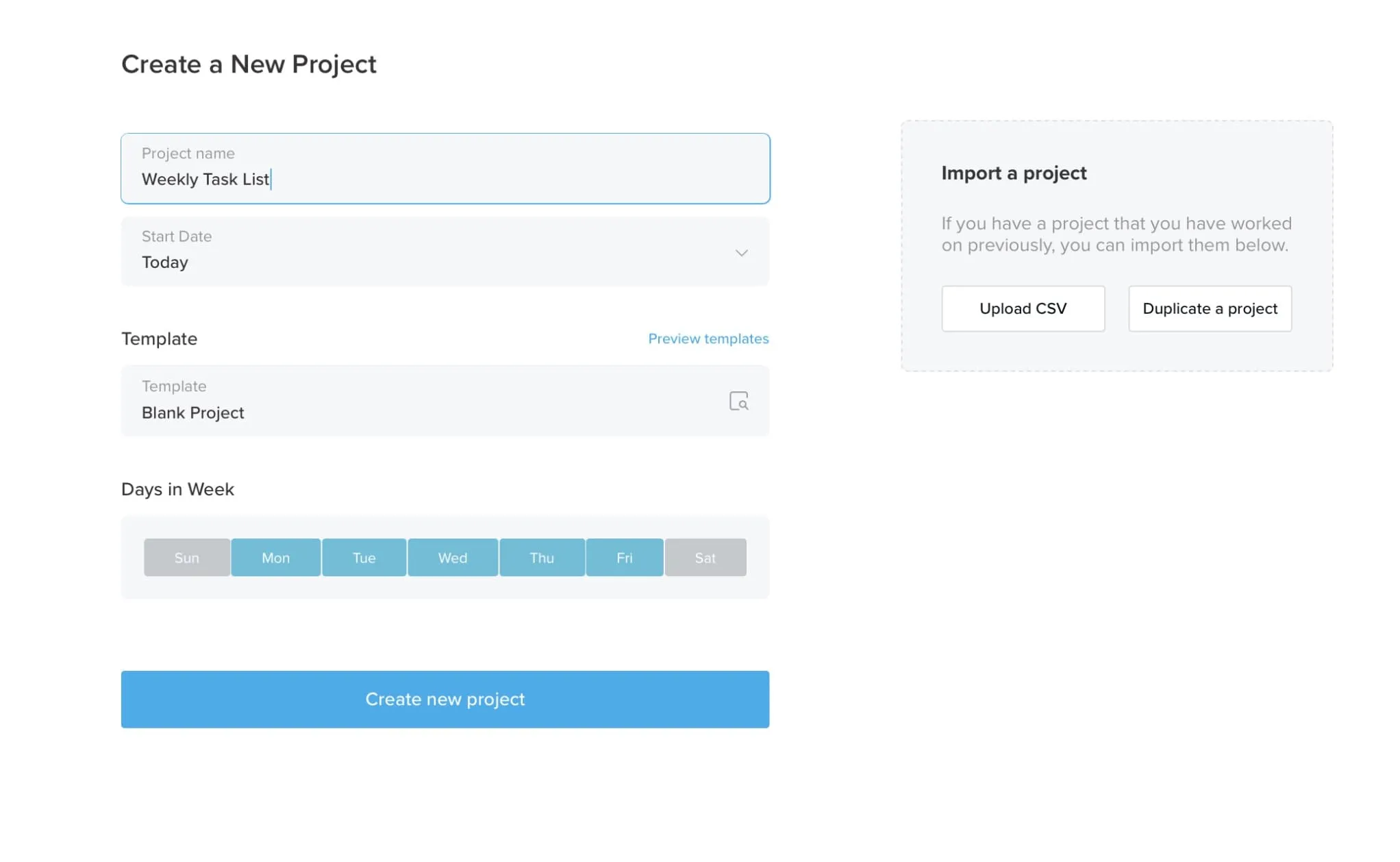Select Tuesday in Days in Week
This screenshot has height=862, width=1400.
click(362, 557)
